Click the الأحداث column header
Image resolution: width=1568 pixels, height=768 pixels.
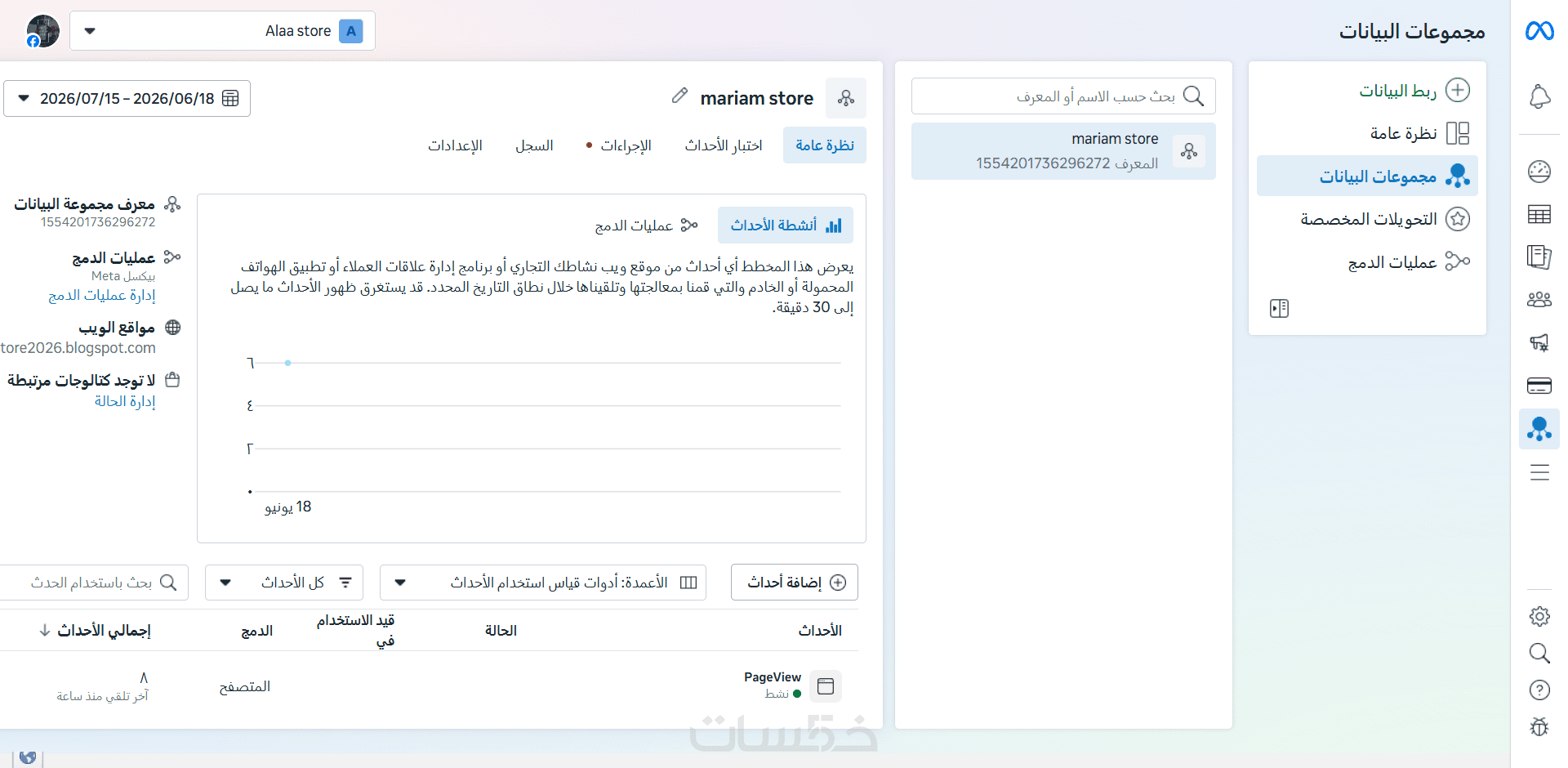pos(820,631)
